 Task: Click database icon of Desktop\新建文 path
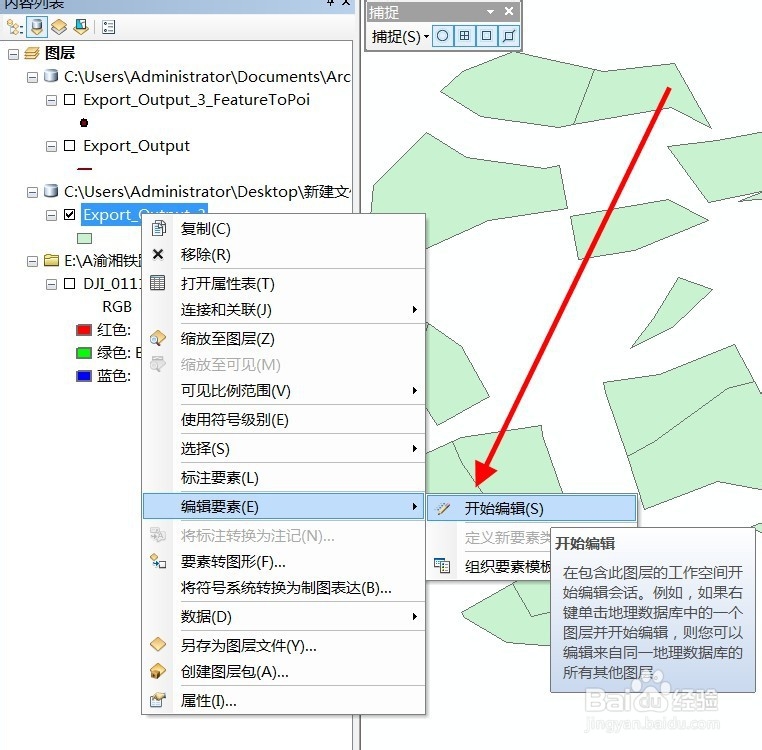pos(51,191)
